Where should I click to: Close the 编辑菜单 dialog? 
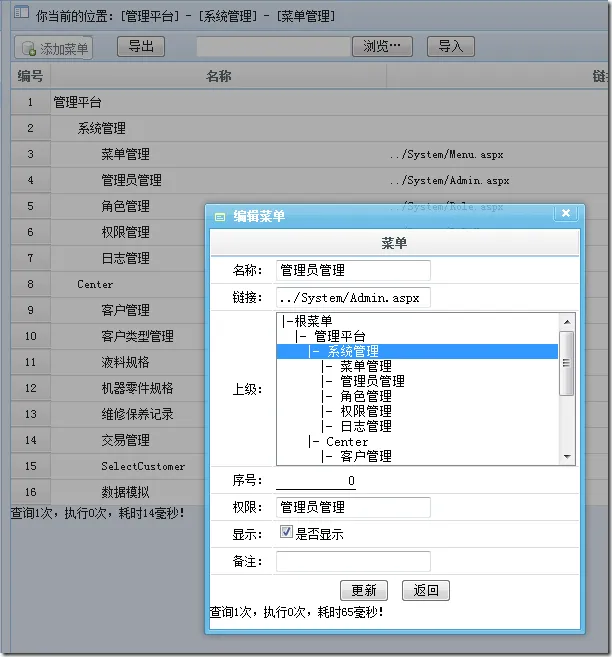click(566, 213)
